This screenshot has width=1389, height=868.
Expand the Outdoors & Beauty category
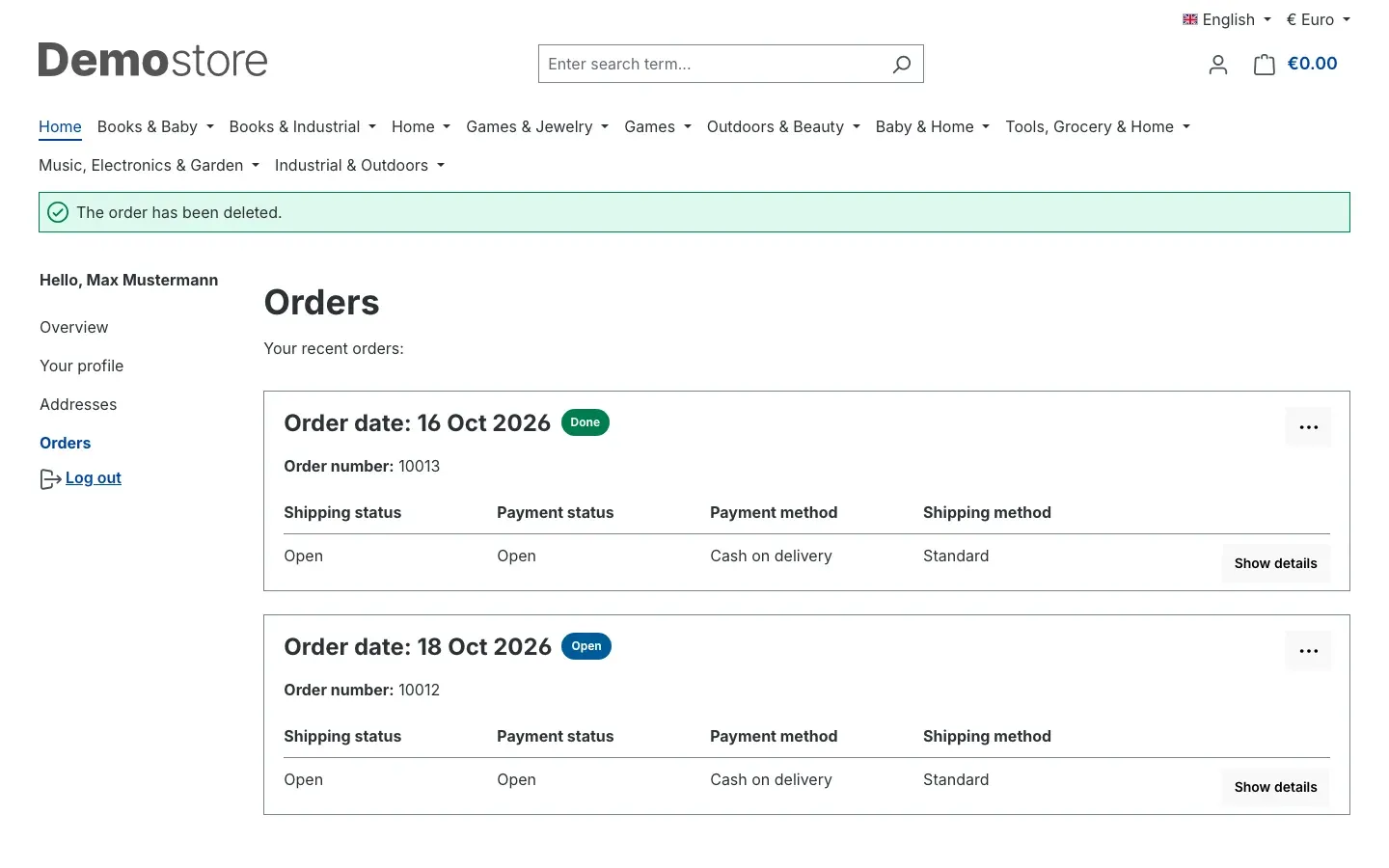[783, 126]
